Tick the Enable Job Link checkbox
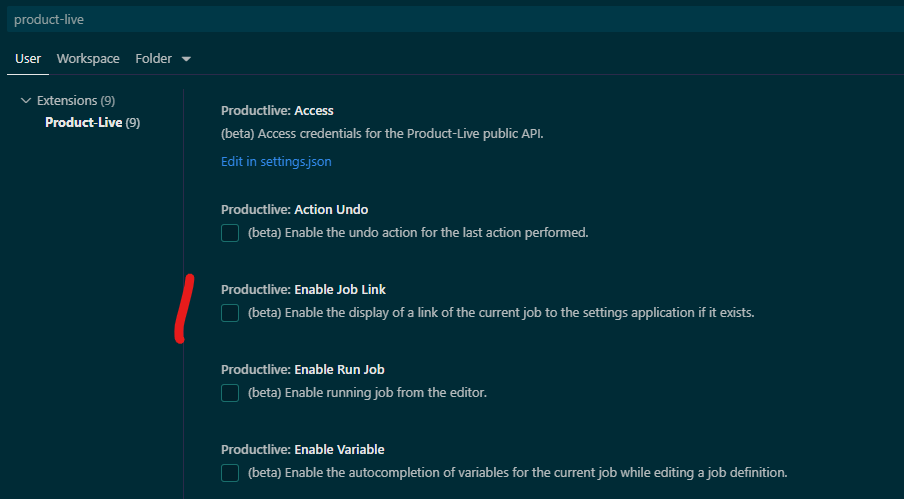The height and width of the screenshot is (499, 904). pos(230,313)
